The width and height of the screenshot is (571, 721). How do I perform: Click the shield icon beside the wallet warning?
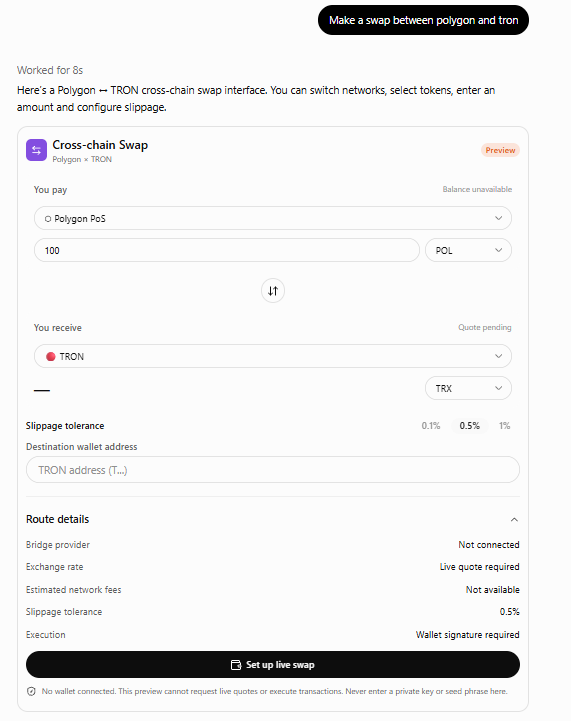tap(31, 691)
